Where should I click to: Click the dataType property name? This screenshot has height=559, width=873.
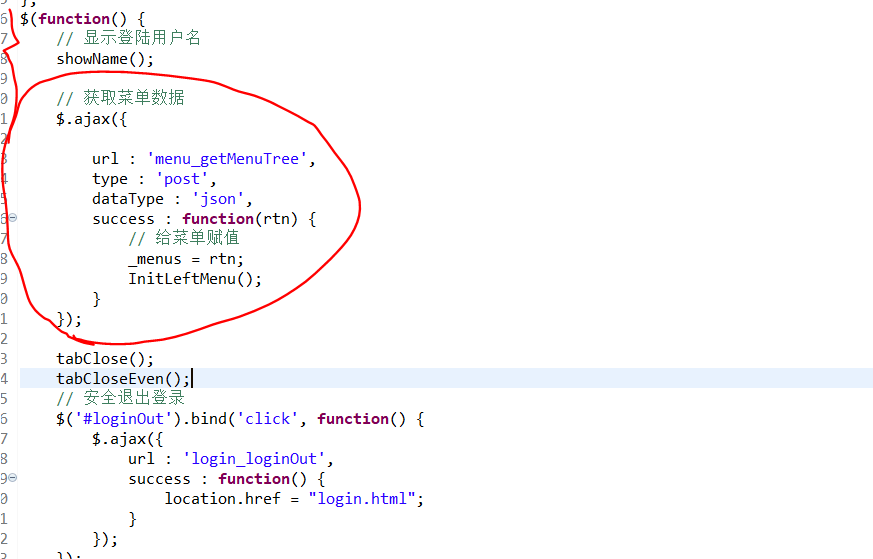tap(128, 199)
